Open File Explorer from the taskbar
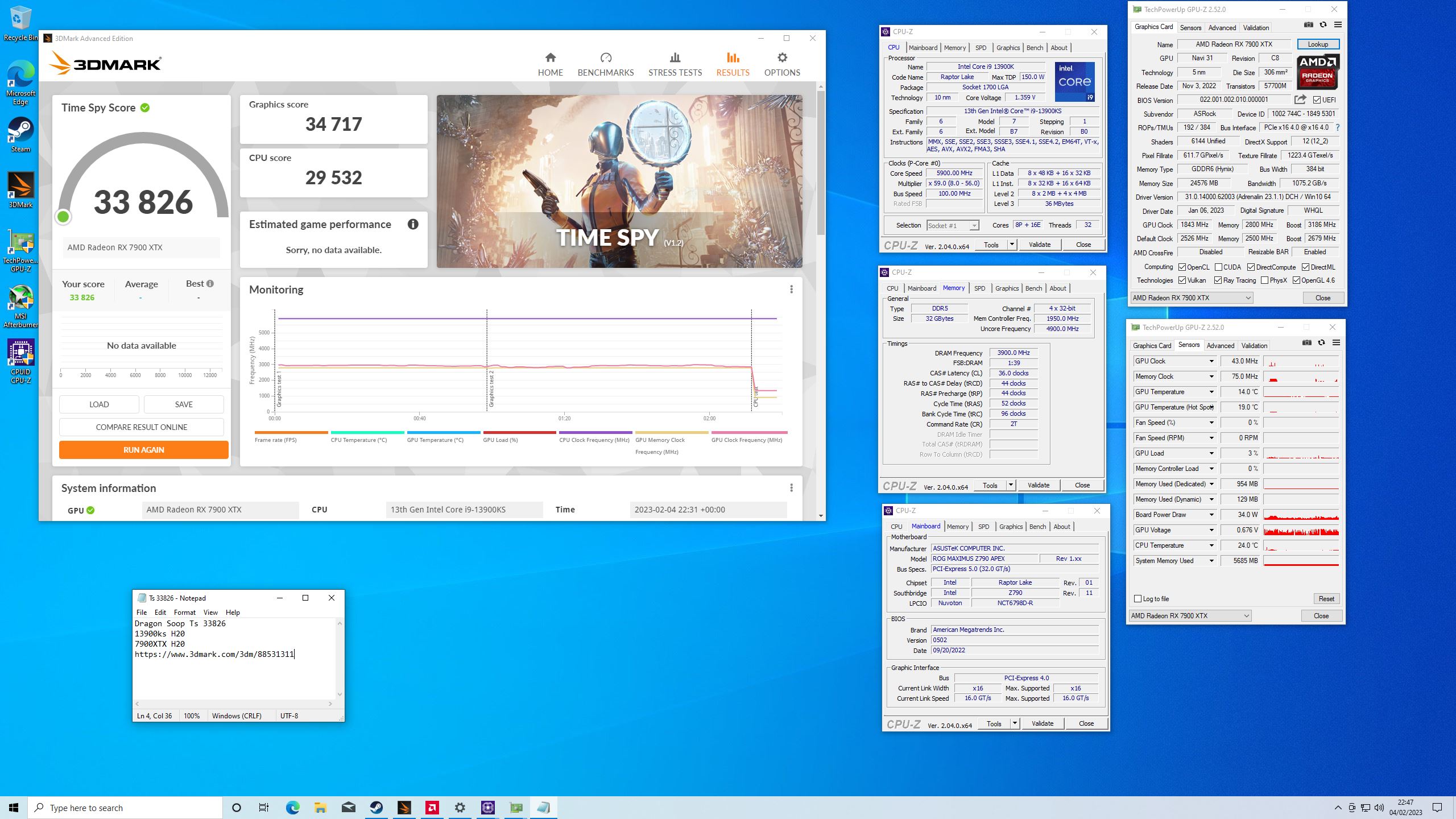 point(320,808)
